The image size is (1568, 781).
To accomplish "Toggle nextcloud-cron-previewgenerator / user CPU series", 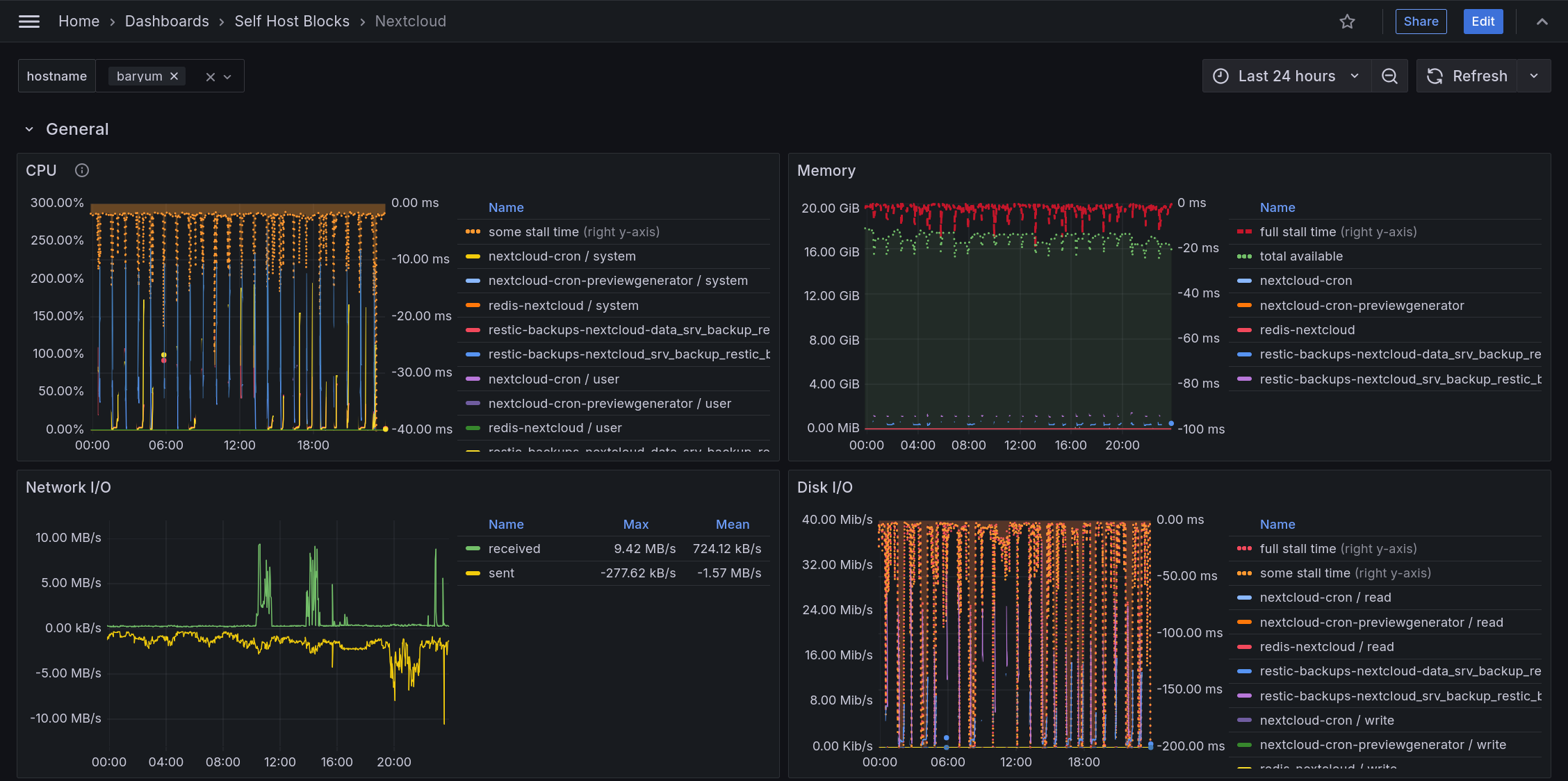I will (610, 404).
